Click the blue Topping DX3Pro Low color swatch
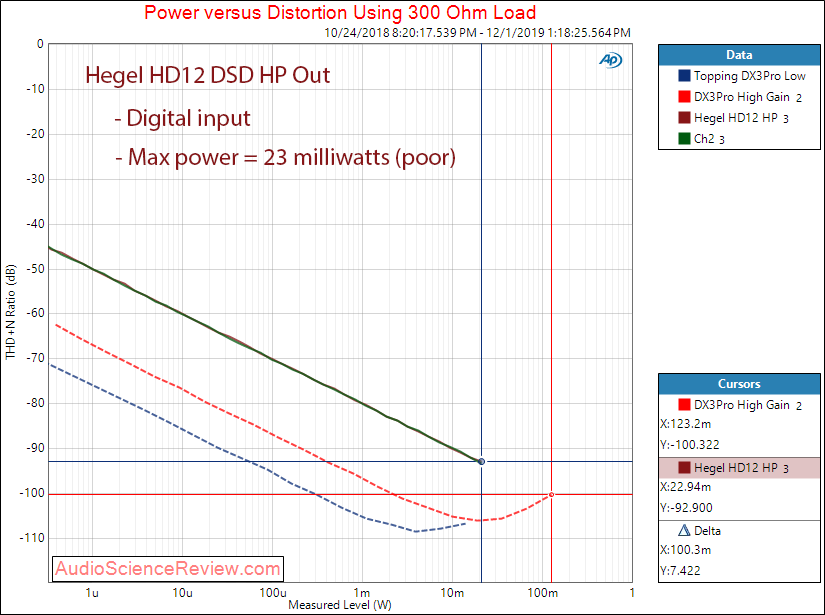This screenshot has width=825, height=615. (x=684, y=76)
